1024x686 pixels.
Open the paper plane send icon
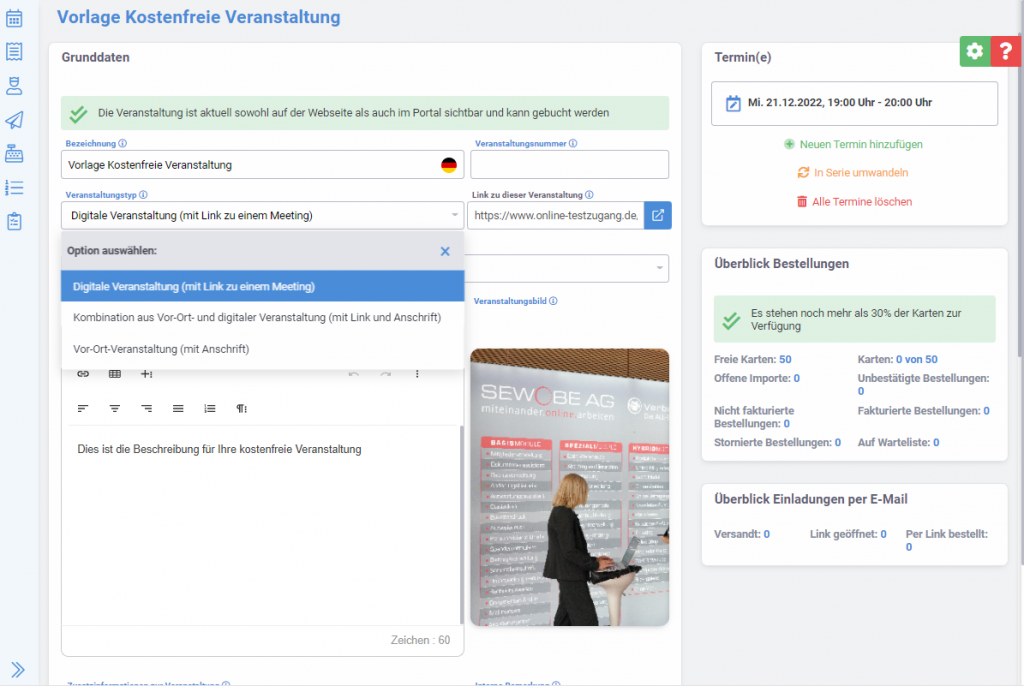point(14,120)
